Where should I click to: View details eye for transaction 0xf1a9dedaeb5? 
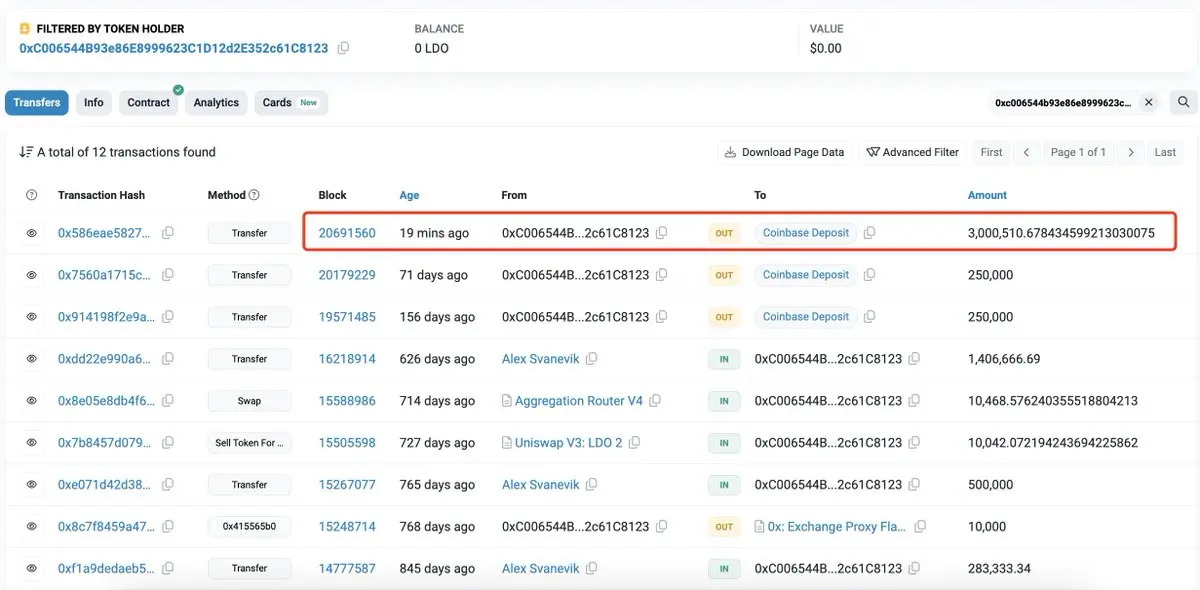coord(31,568)
